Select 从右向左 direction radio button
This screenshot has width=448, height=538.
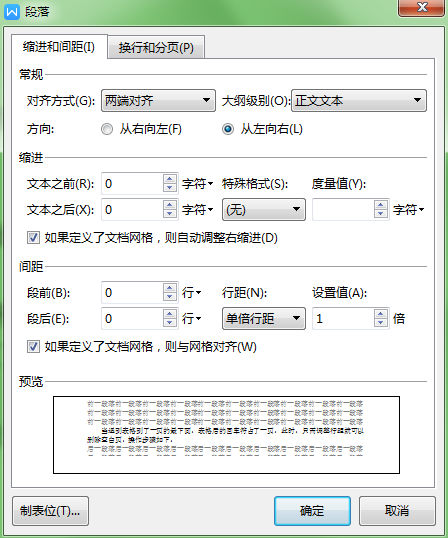tap(107, 129)
